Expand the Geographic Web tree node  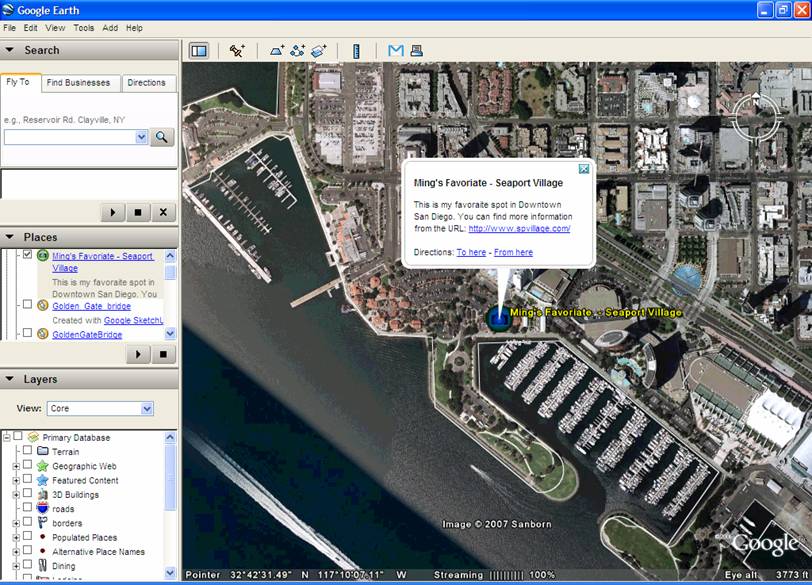tap(16, 466)
